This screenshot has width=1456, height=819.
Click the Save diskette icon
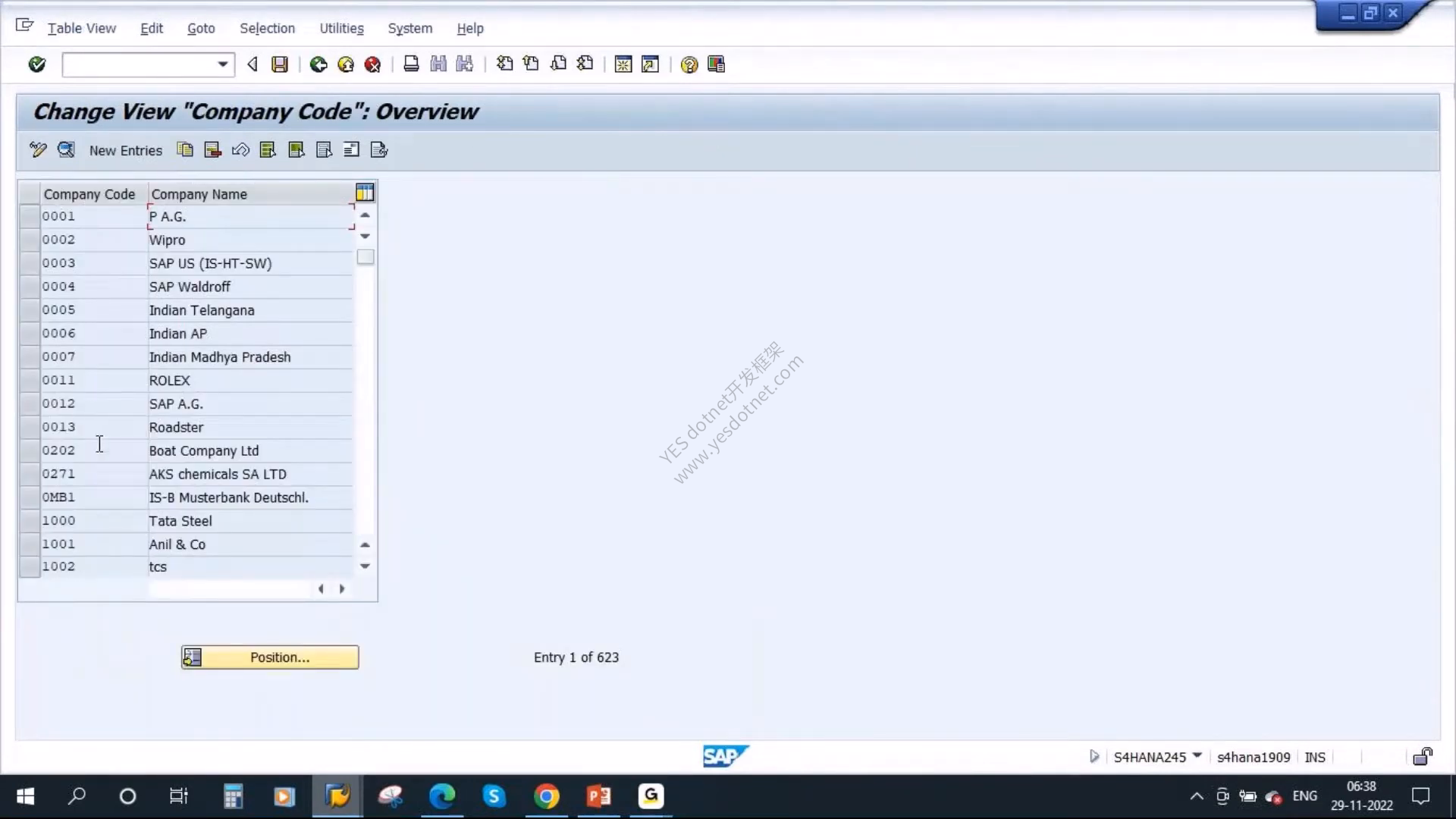[x=280, y=64]
